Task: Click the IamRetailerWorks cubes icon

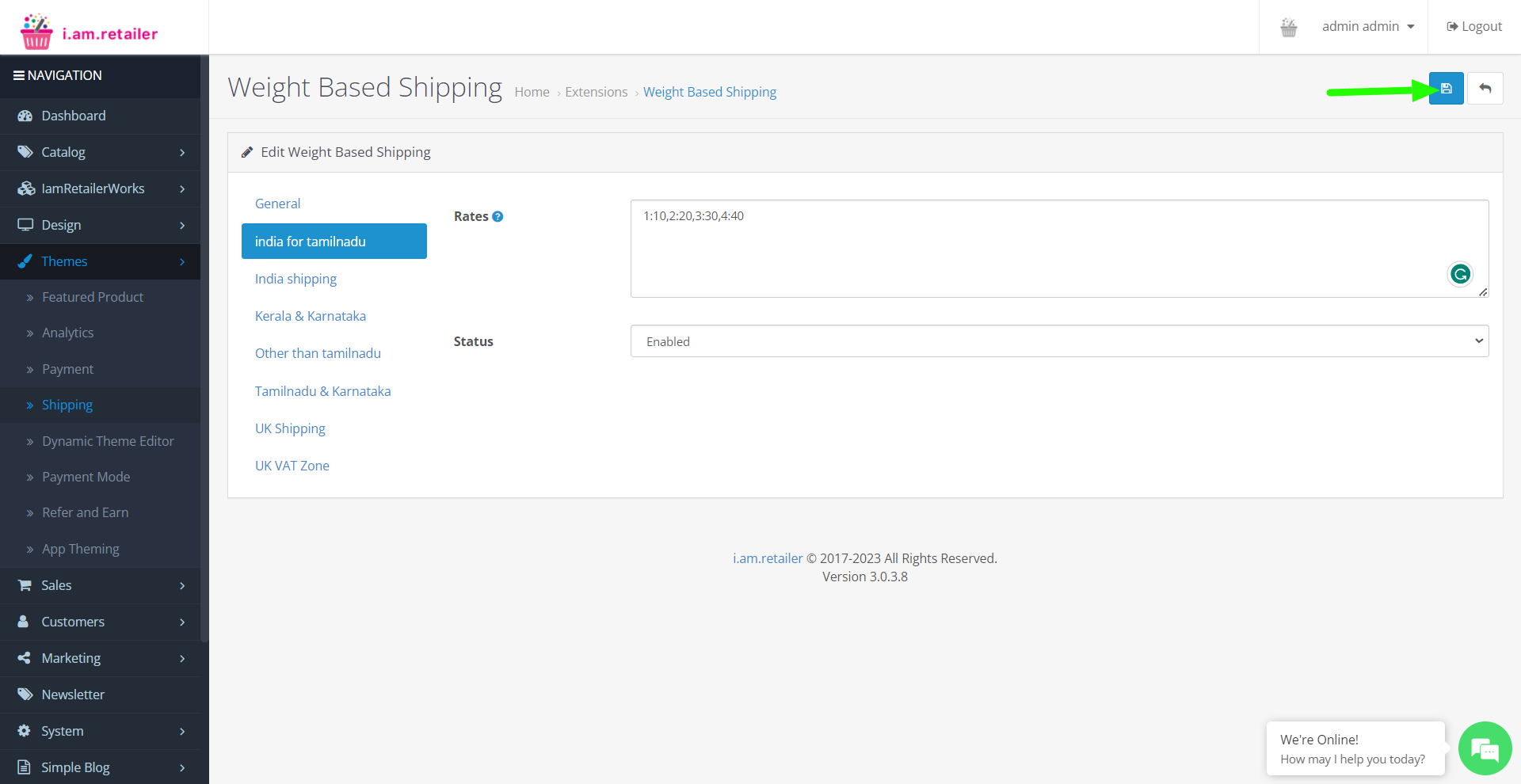Action: [26, 188]
